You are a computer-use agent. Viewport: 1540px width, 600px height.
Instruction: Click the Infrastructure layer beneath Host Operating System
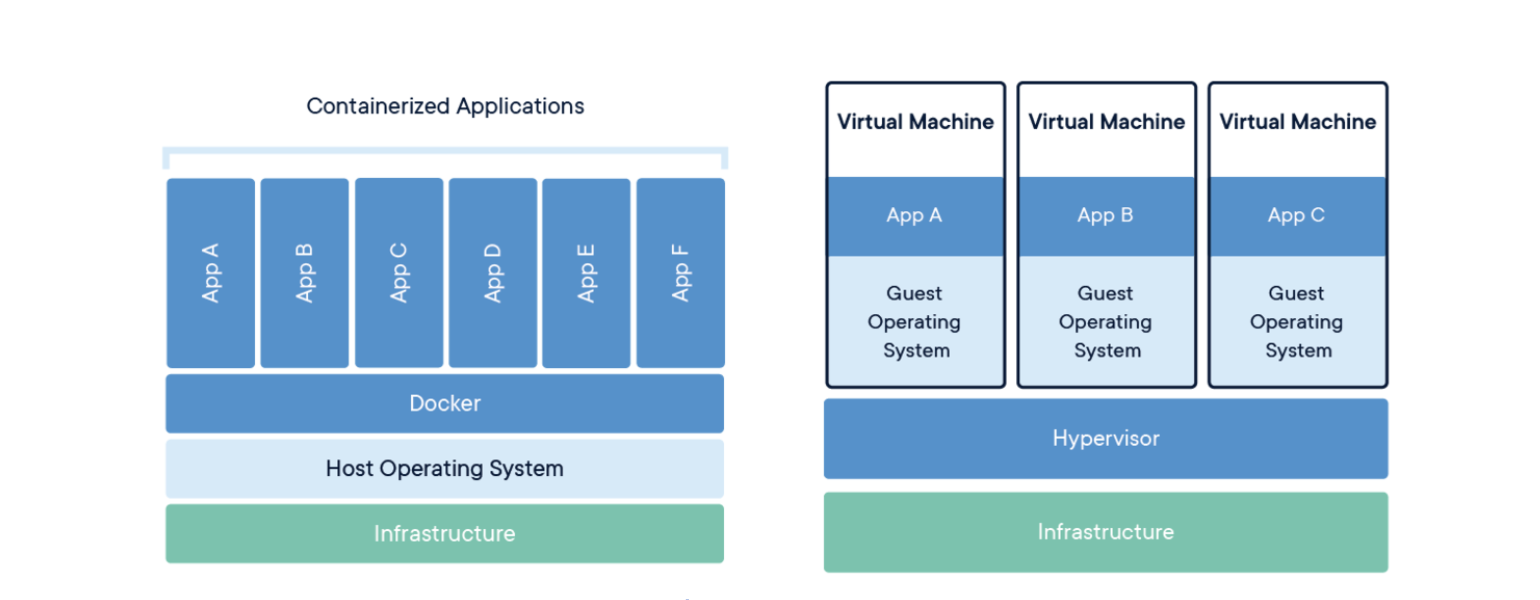445,533
